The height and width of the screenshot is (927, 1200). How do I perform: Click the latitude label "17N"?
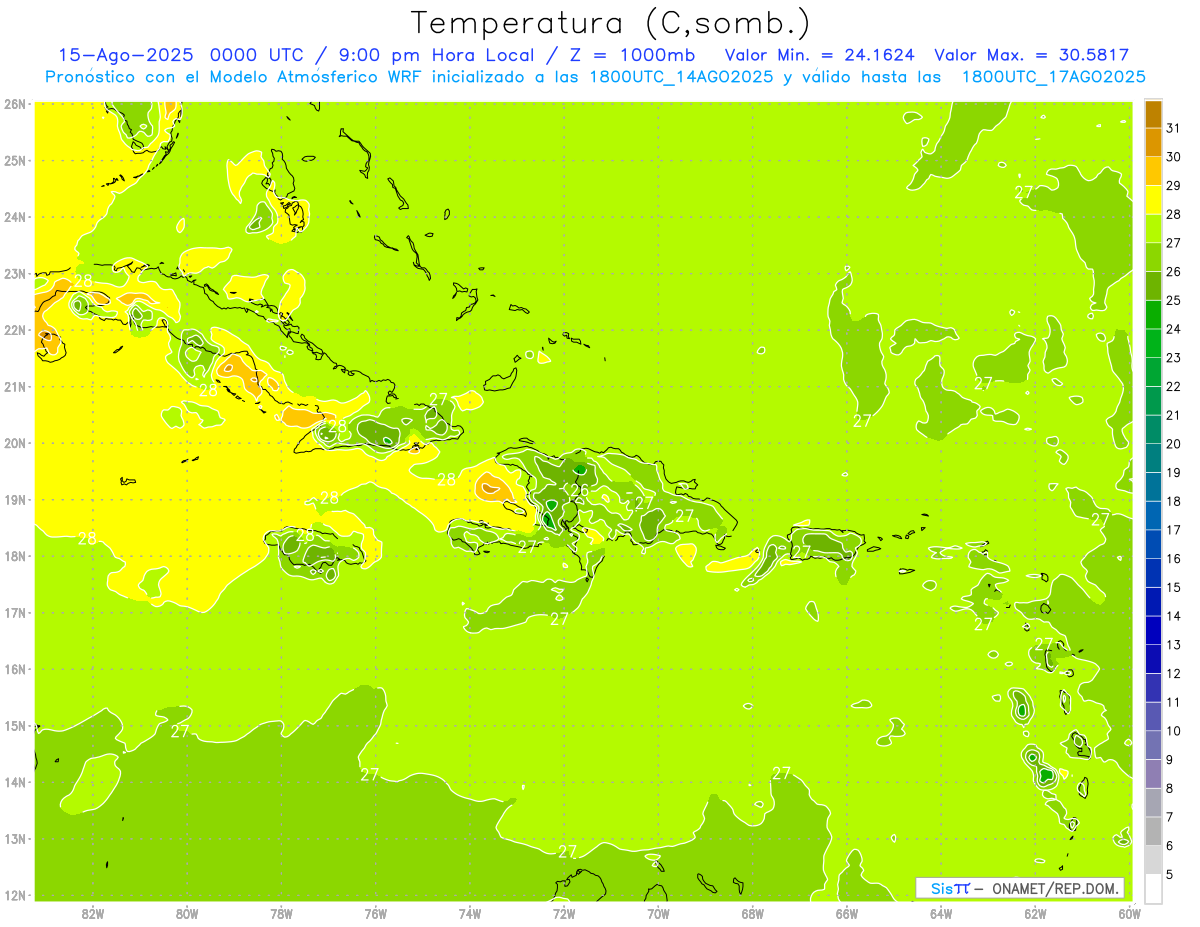(x=15, y=612)
